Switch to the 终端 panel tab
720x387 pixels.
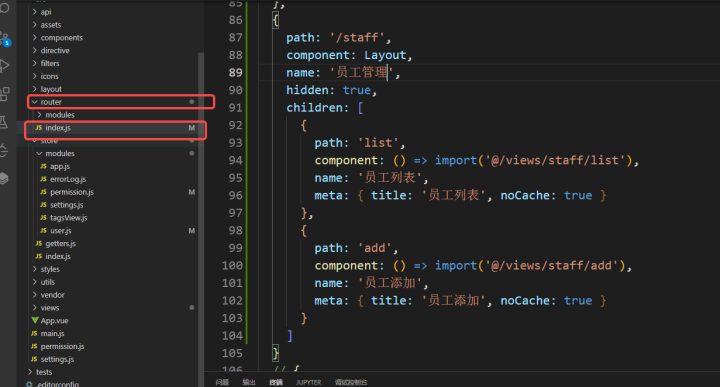click(x=276, y=382)
